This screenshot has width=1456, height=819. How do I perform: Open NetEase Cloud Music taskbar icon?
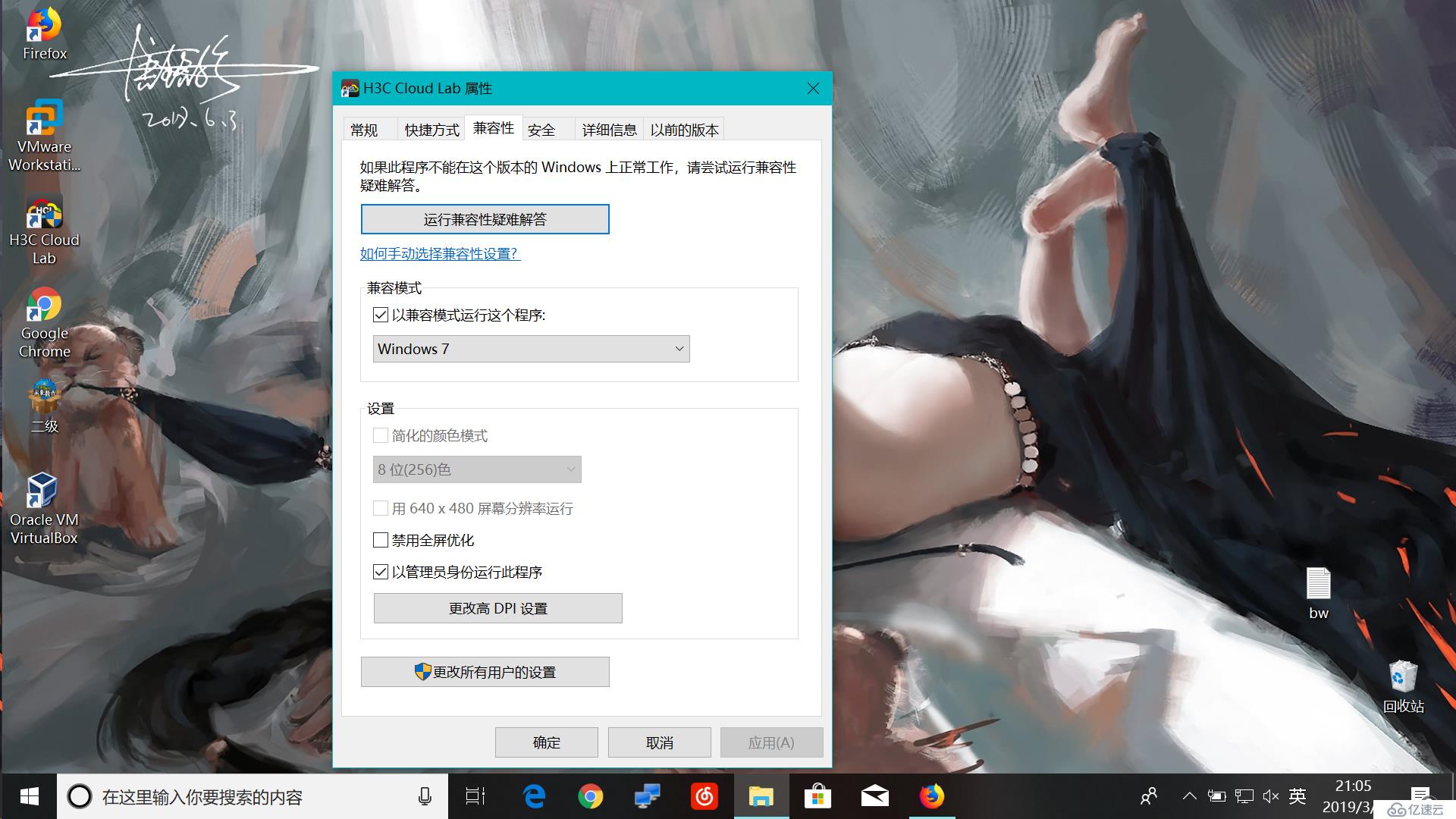coord(704,796)
